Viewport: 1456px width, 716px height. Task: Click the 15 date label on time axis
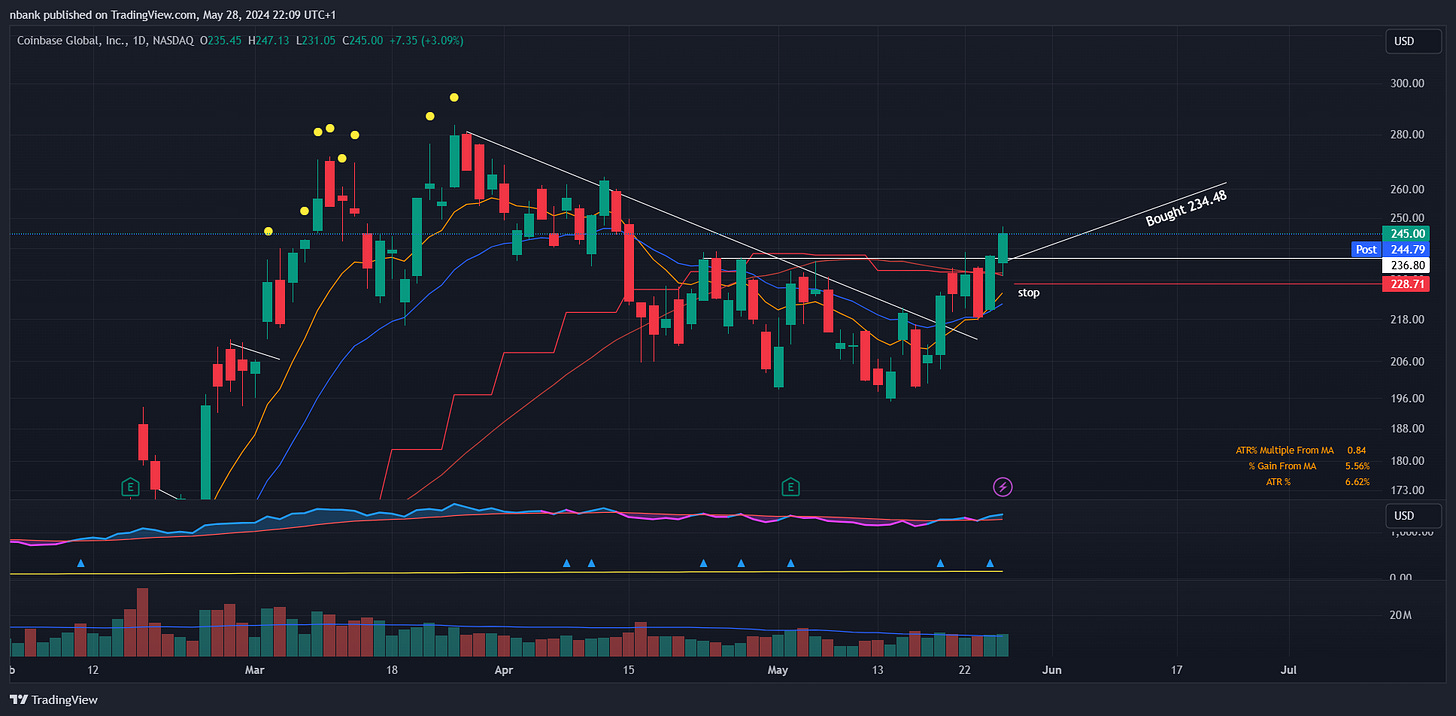(x=627, y=669)
